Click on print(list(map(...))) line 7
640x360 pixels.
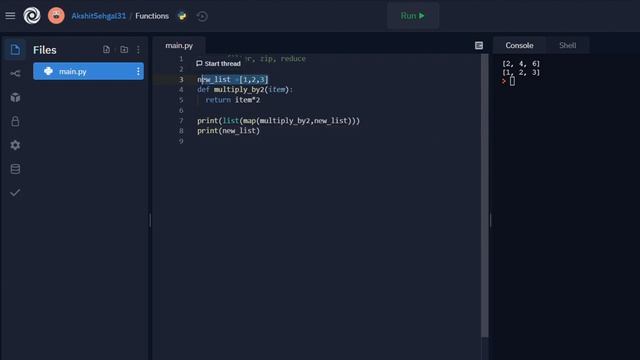point(278,121)
